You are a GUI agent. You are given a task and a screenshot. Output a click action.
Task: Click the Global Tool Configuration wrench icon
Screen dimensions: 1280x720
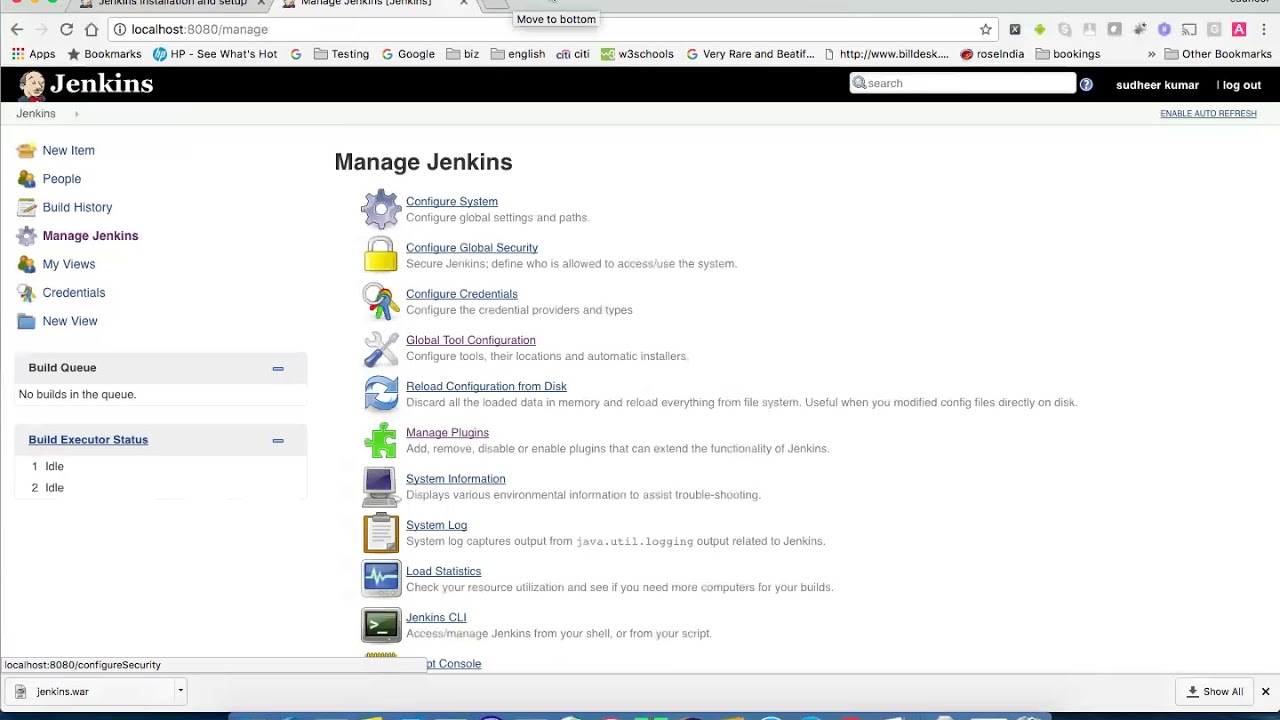pyautogui.click(x=380, y=348)
